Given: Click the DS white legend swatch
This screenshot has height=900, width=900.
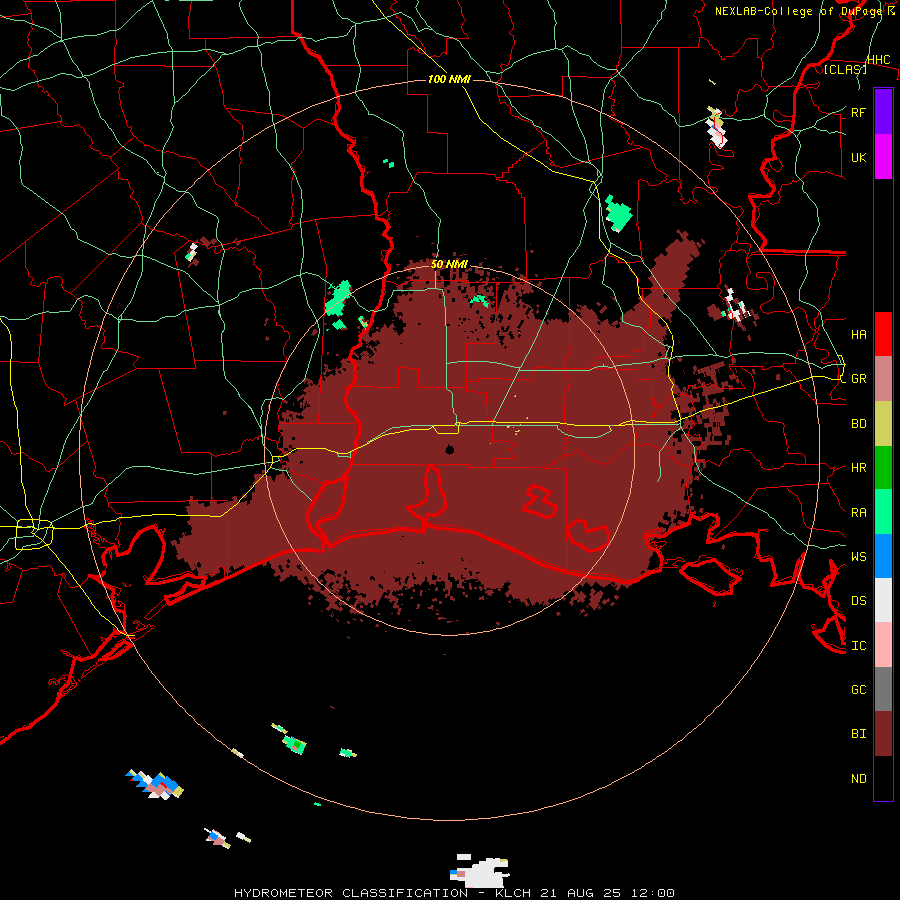Looking at the screenshot, I should tap(883, 600).
